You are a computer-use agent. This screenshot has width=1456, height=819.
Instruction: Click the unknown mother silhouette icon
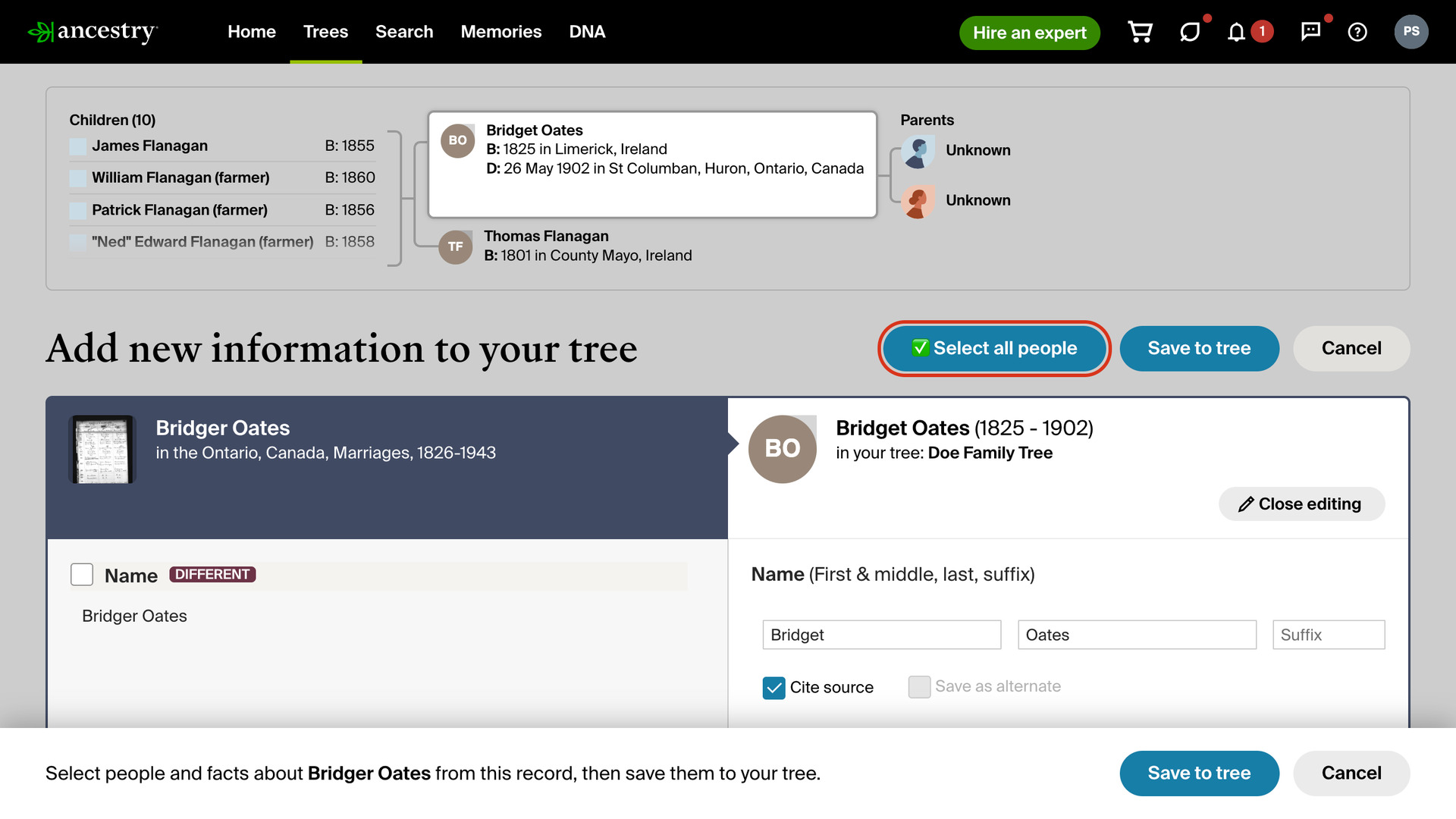(x=918, y=202)
